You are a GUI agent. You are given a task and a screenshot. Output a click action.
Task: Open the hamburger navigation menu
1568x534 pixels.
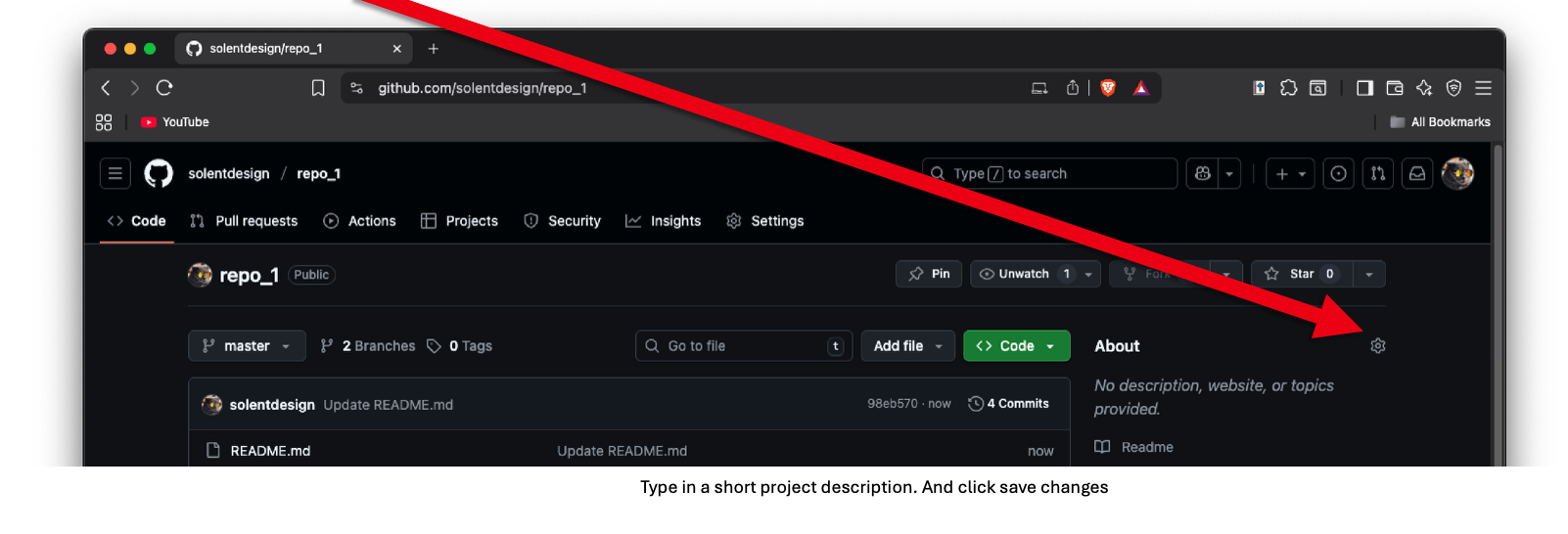pos(115,173)
